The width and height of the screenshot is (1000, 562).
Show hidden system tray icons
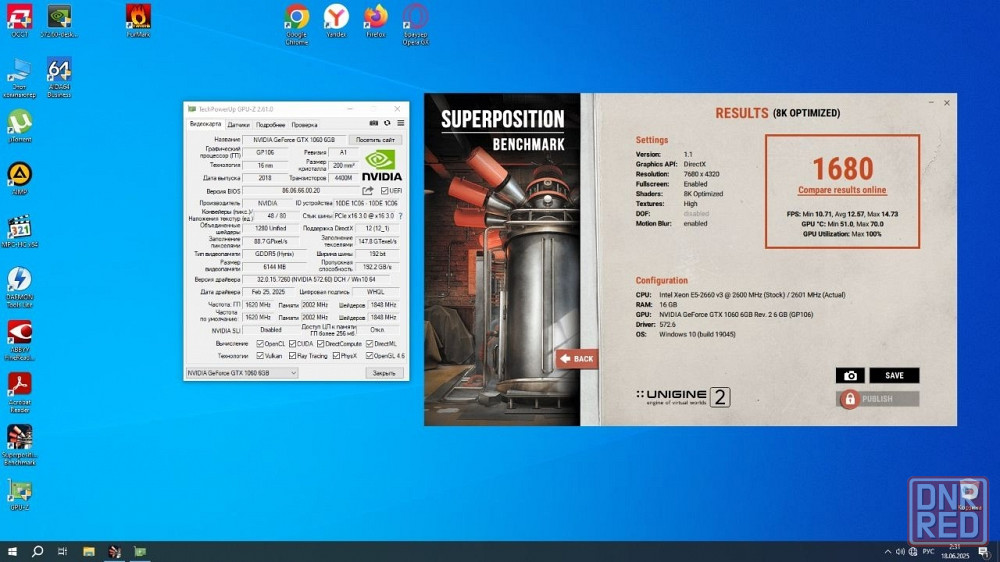coord(888,552)
